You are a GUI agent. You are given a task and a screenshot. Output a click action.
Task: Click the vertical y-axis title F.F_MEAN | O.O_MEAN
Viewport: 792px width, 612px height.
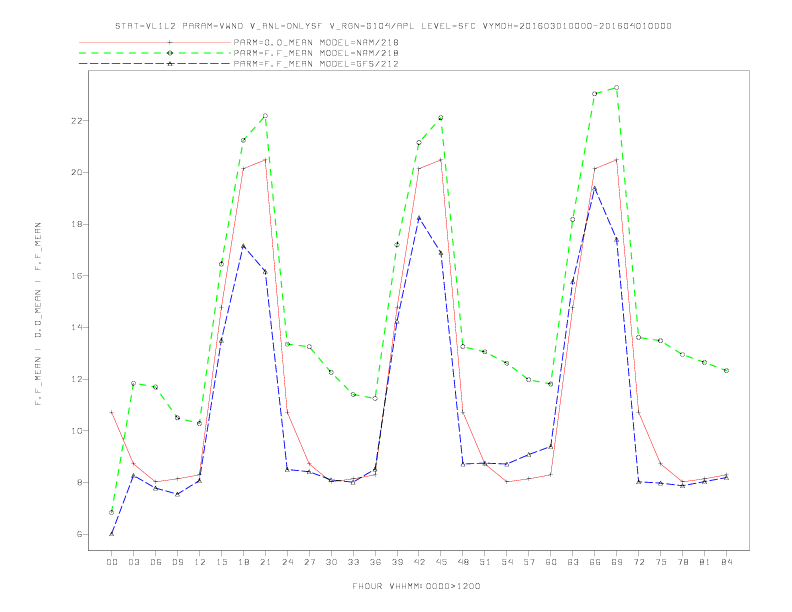38,314
